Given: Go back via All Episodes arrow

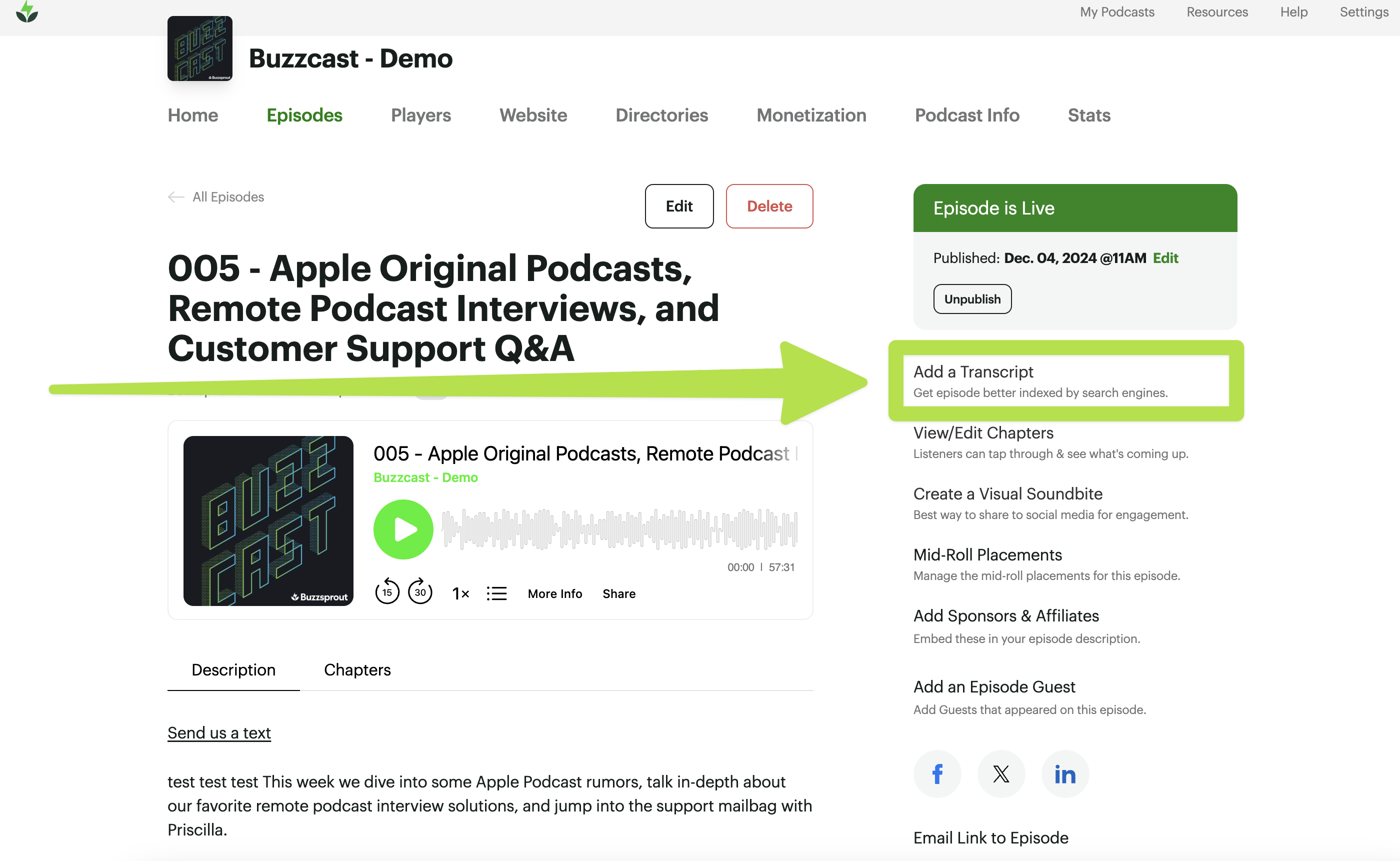Looking at the screenshot, I should pos(176,197).
